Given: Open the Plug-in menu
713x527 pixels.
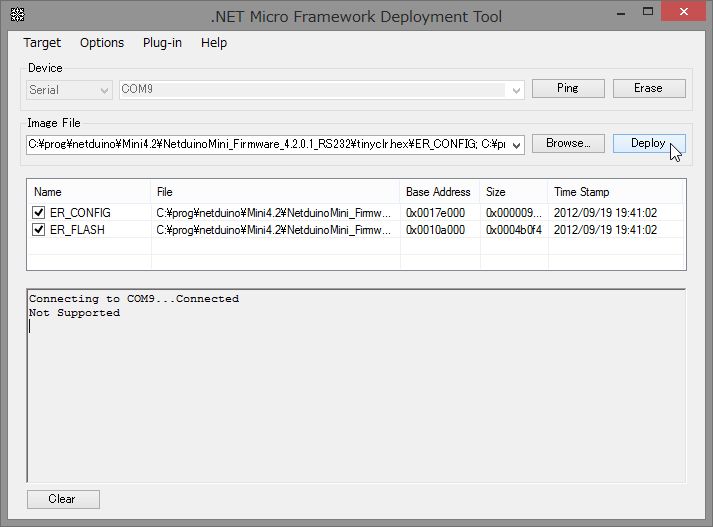Looking at the screenshot, I should (x=162, y=43).
